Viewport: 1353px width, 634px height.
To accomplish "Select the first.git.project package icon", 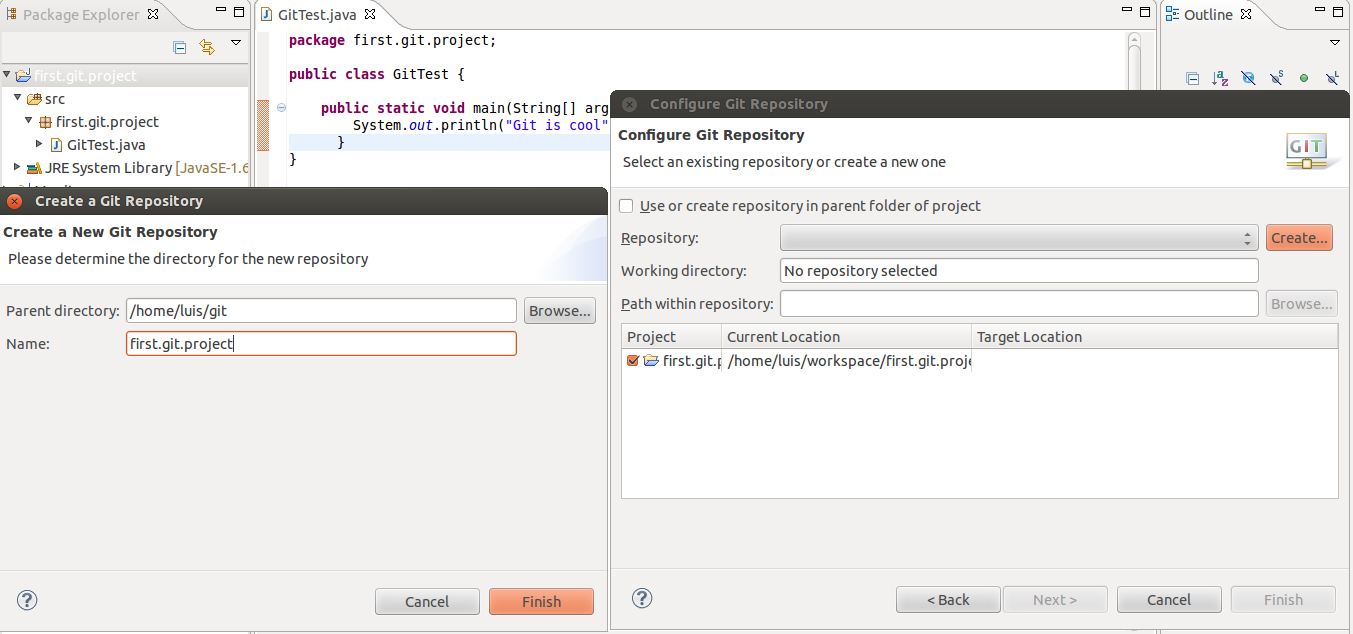I will point(45,121).
